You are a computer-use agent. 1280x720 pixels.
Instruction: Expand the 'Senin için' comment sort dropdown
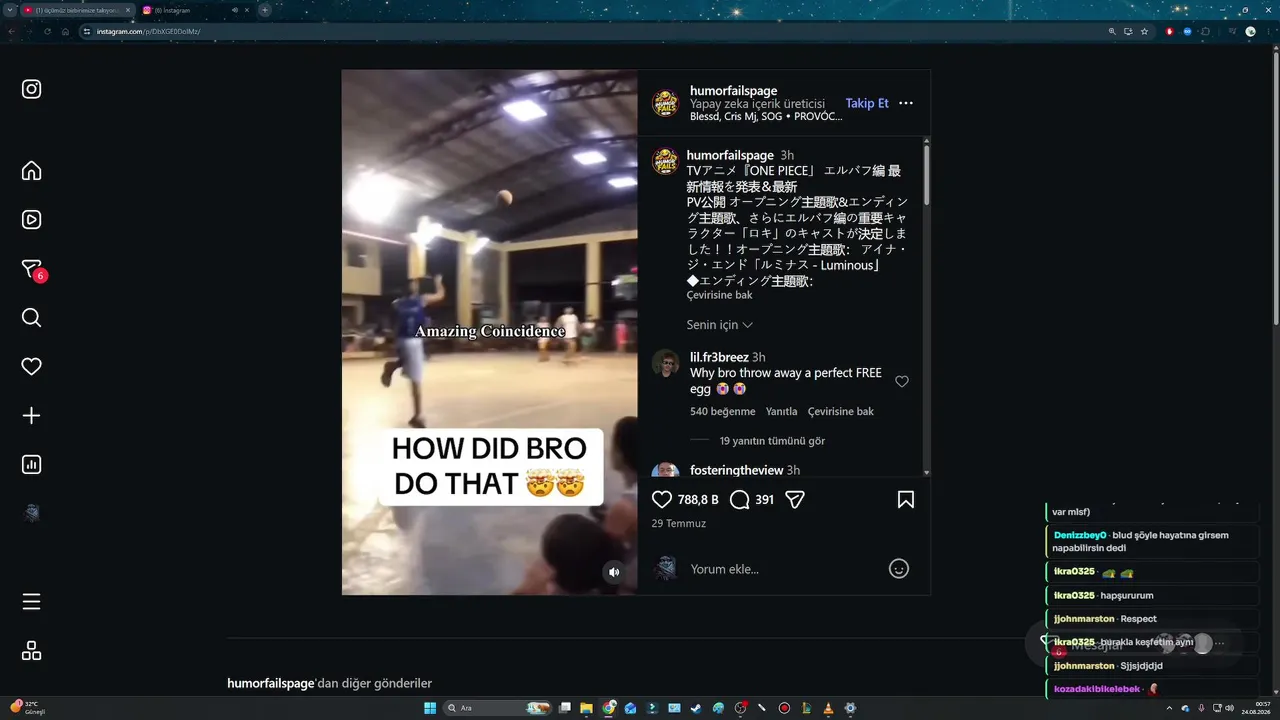[x=720, y=325]
